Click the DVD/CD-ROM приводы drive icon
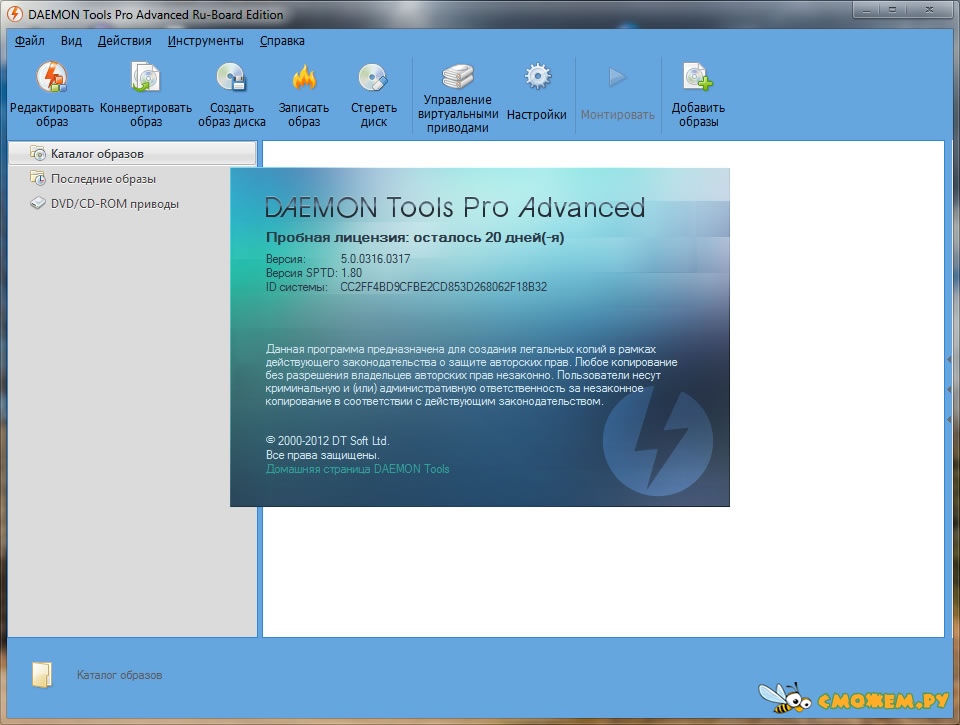The image size is (960, 725). click(x=38, y=203)
